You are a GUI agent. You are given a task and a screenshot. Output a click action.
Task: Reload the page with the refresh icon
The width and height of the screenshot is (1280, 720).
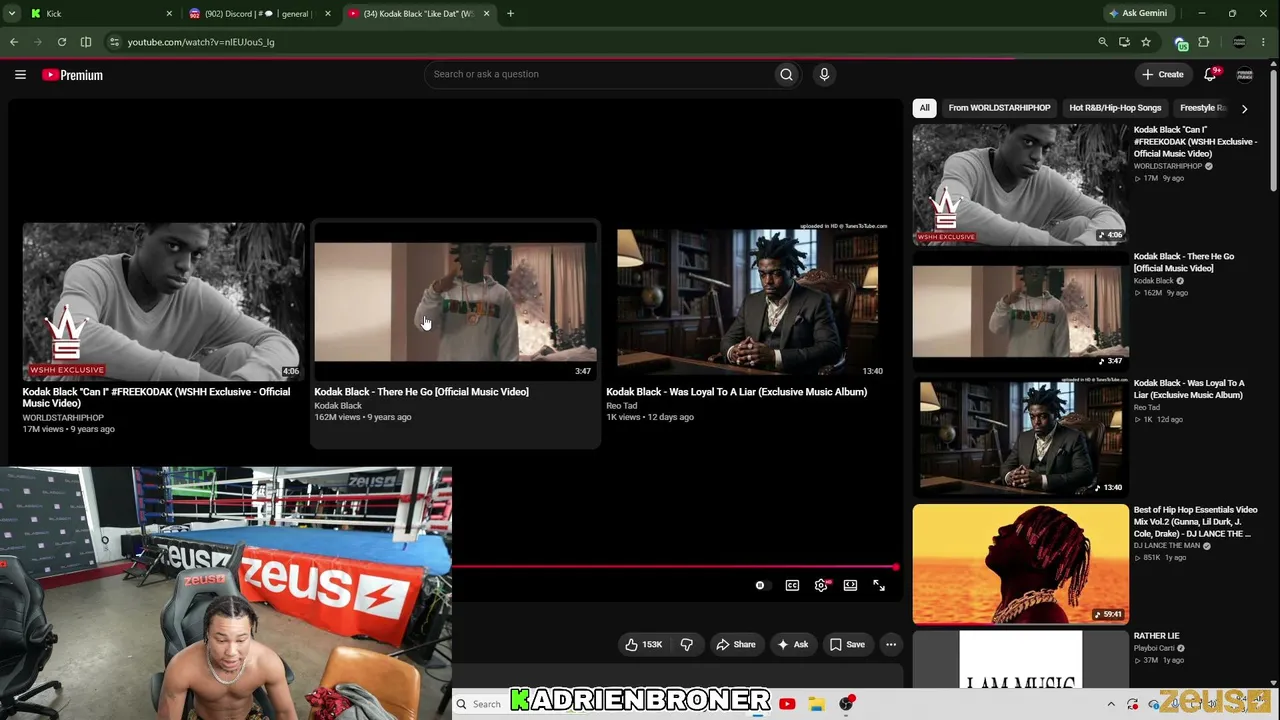[62, 42]
